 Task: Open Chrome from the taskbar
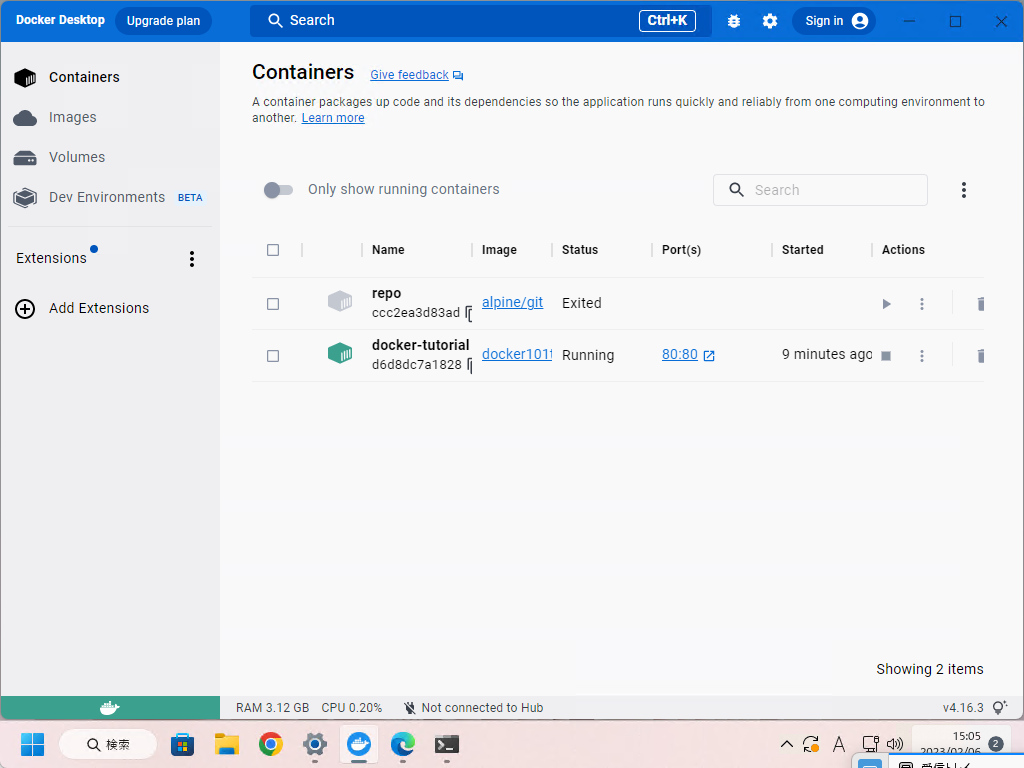coord(270,744)
